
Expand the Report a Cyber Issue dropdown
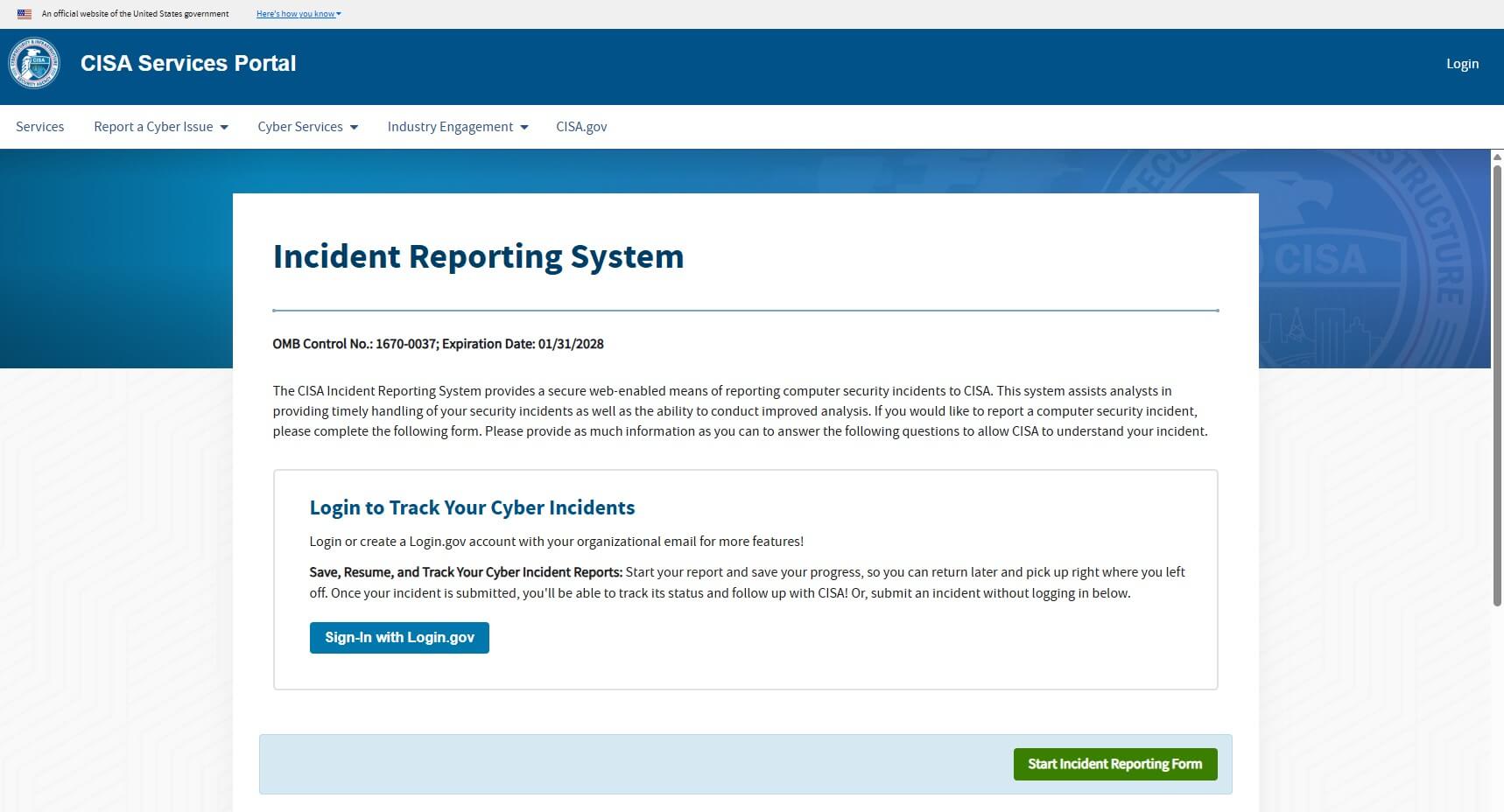pos(161,127)
